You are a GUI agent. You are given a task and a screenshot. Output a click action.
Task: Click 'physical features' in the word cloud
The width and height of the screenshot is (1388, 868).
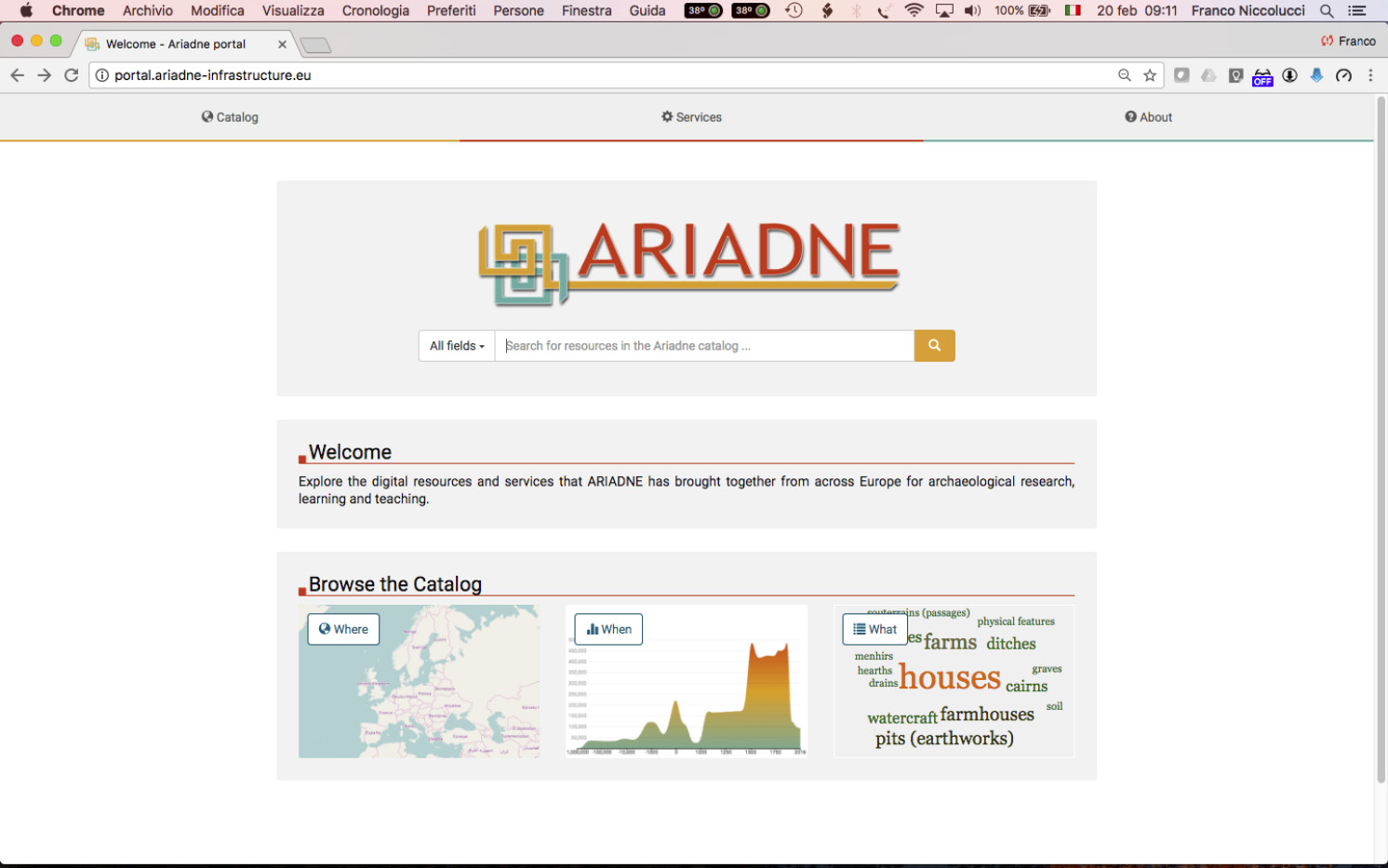tap(1016, 621)
